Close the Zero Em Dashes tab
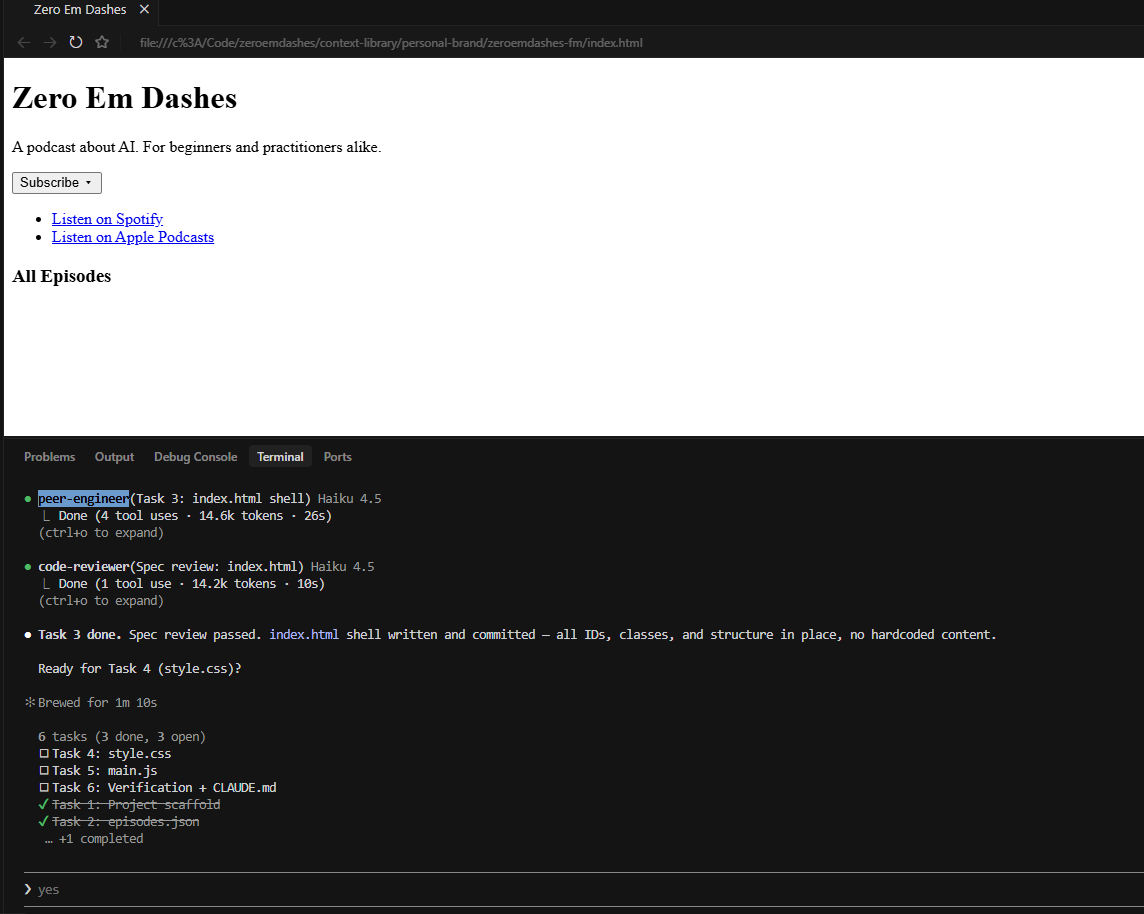1144x914 pixels. (144, 9)
